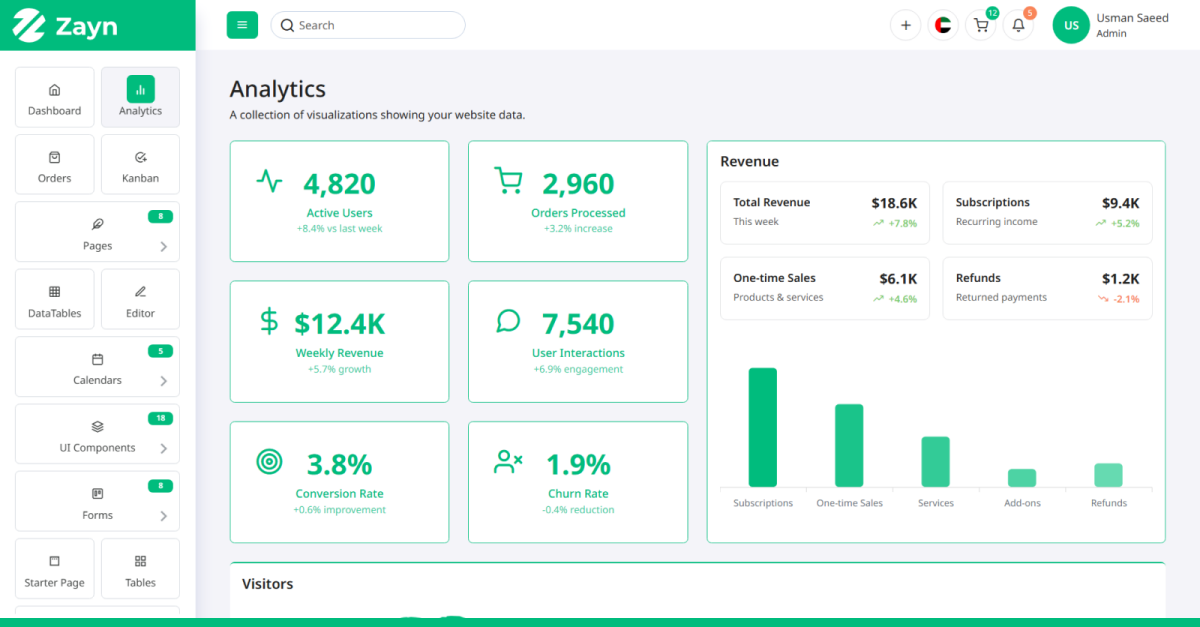1200x627 pixels.
Task: Open the Usman Saeed Admin profile name
Action: [x=1132, y=25]
